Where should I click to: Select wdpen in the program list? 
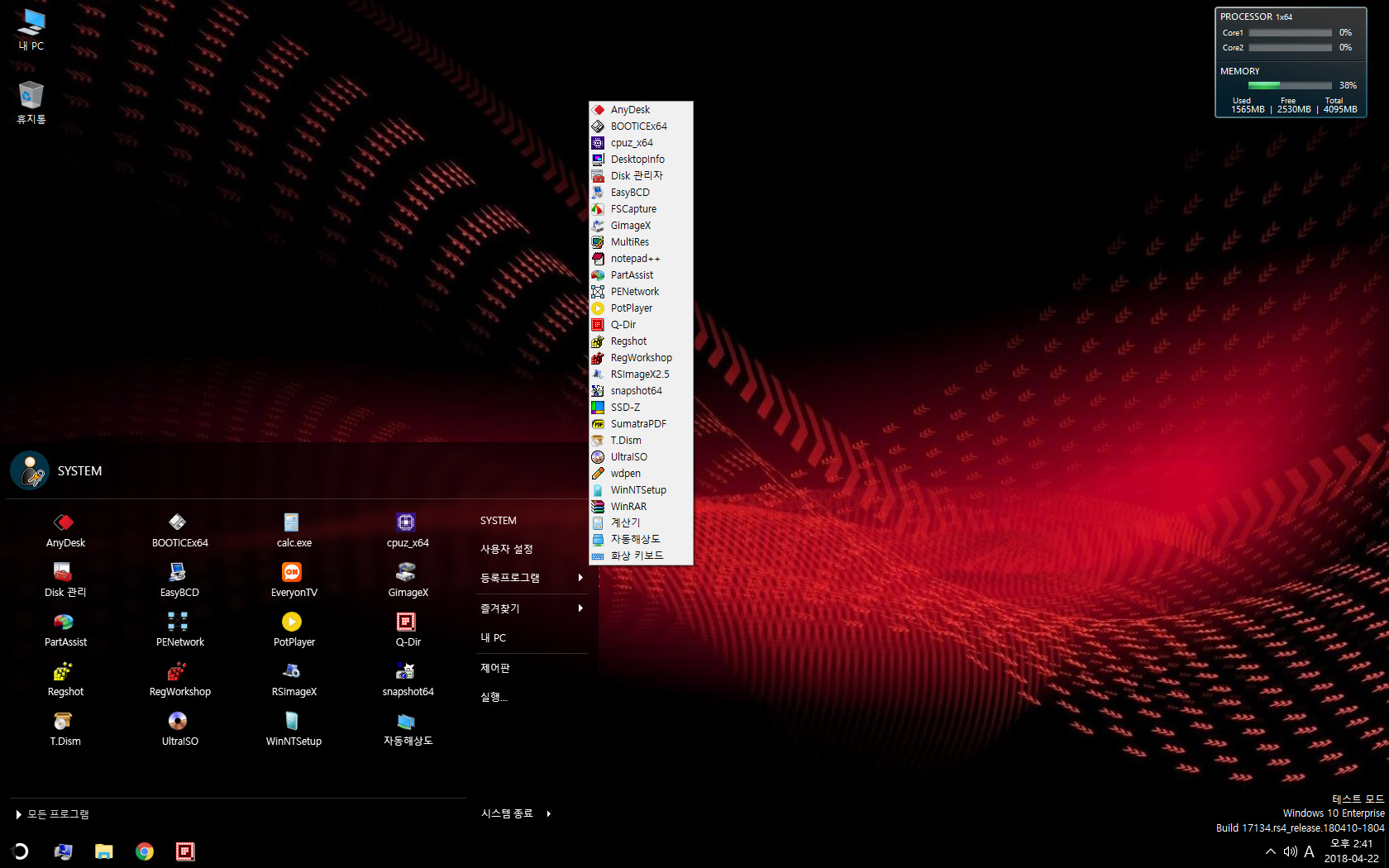coord(641,474)
